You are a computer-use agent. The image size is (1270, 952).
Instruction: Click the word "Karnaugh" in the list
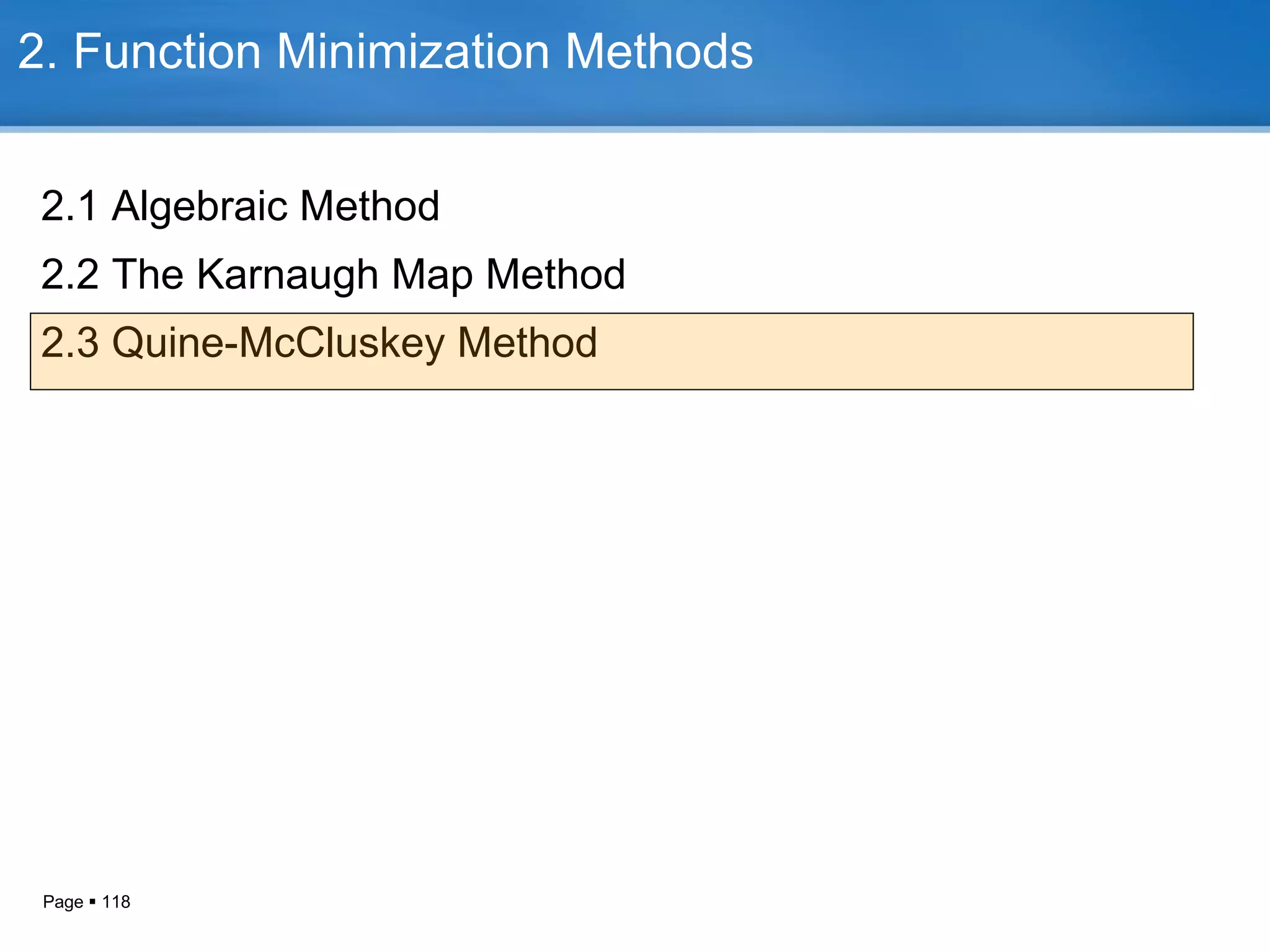[287, 275]
